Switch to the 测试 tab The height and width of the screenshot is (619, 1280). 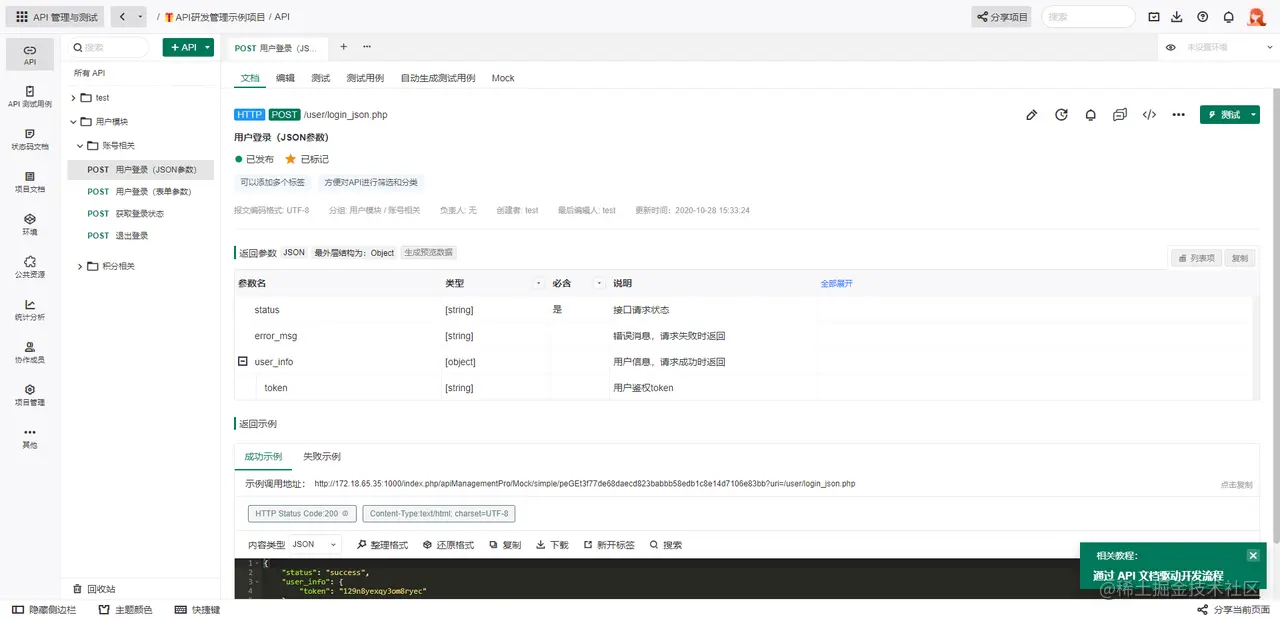point(321,78)
